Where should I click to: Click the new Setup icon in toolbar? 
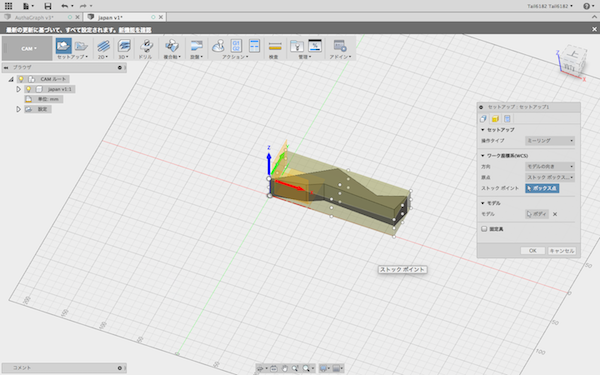pos(64,46)
